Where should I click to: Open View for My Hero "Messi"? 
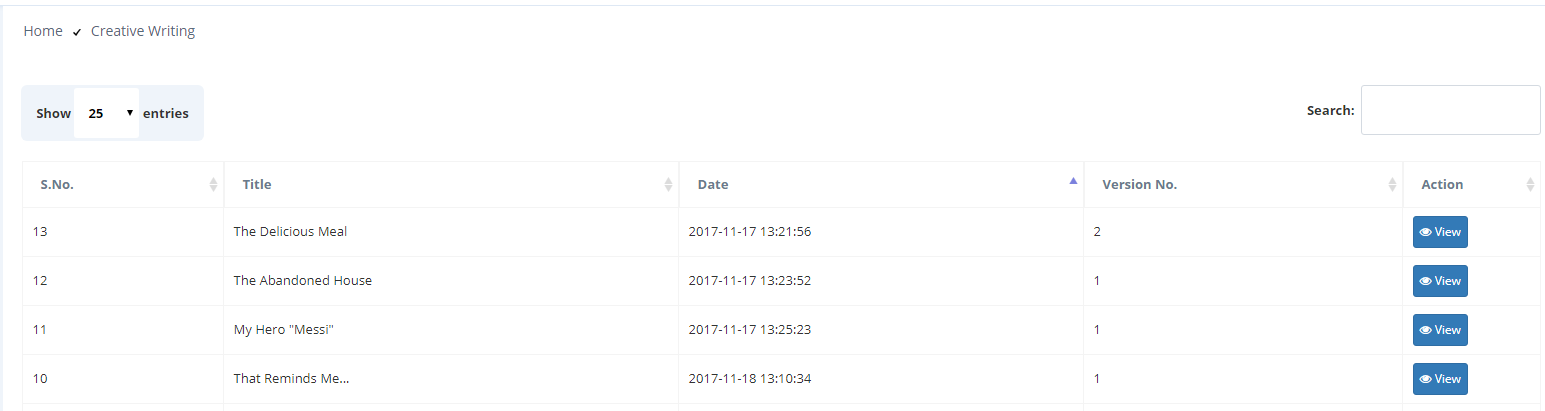[1440, 330]
